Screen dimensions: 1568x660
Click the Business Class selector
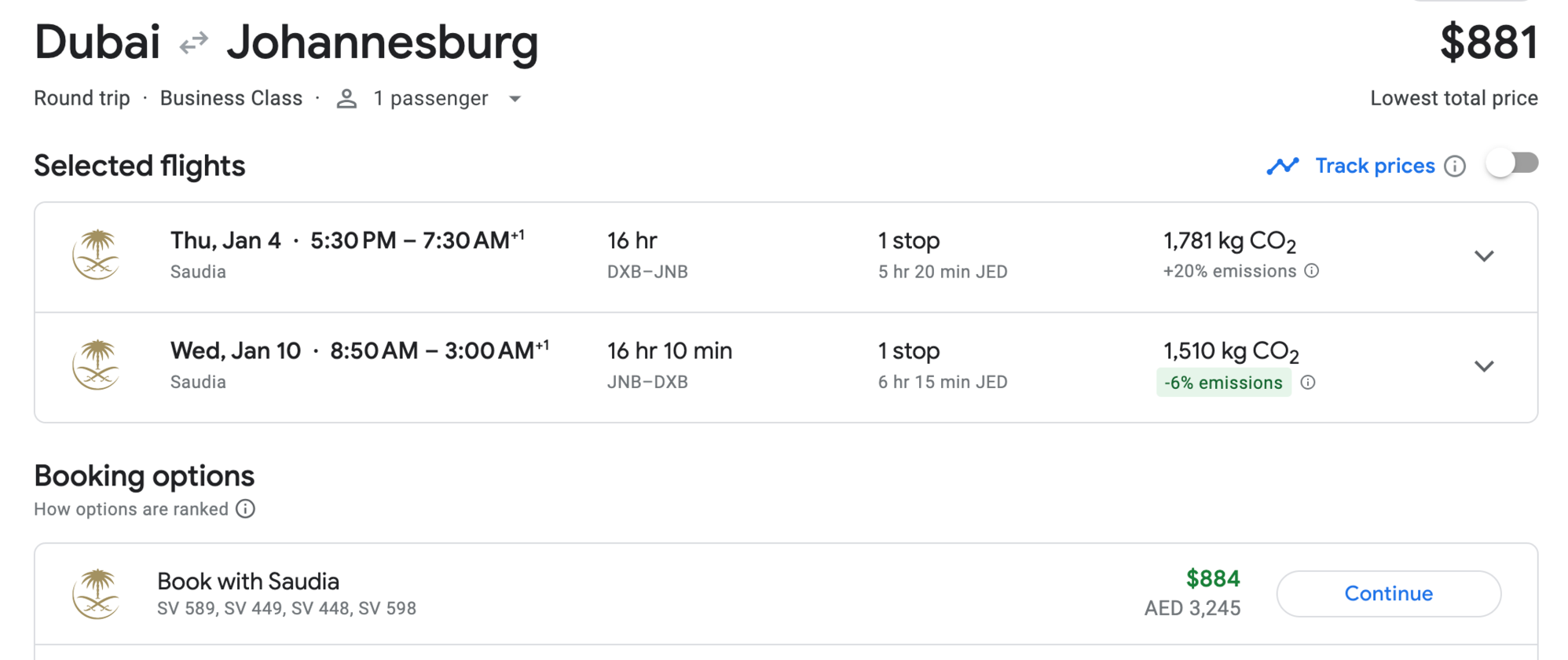coord(231,97)
